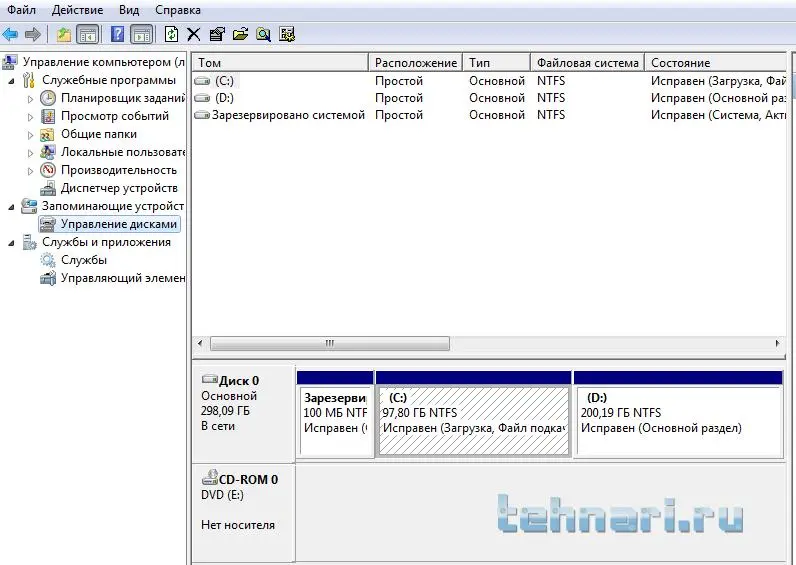Collapse Запоминающие устройства node
Screen dimensions: 796x565
coord(11,207)
